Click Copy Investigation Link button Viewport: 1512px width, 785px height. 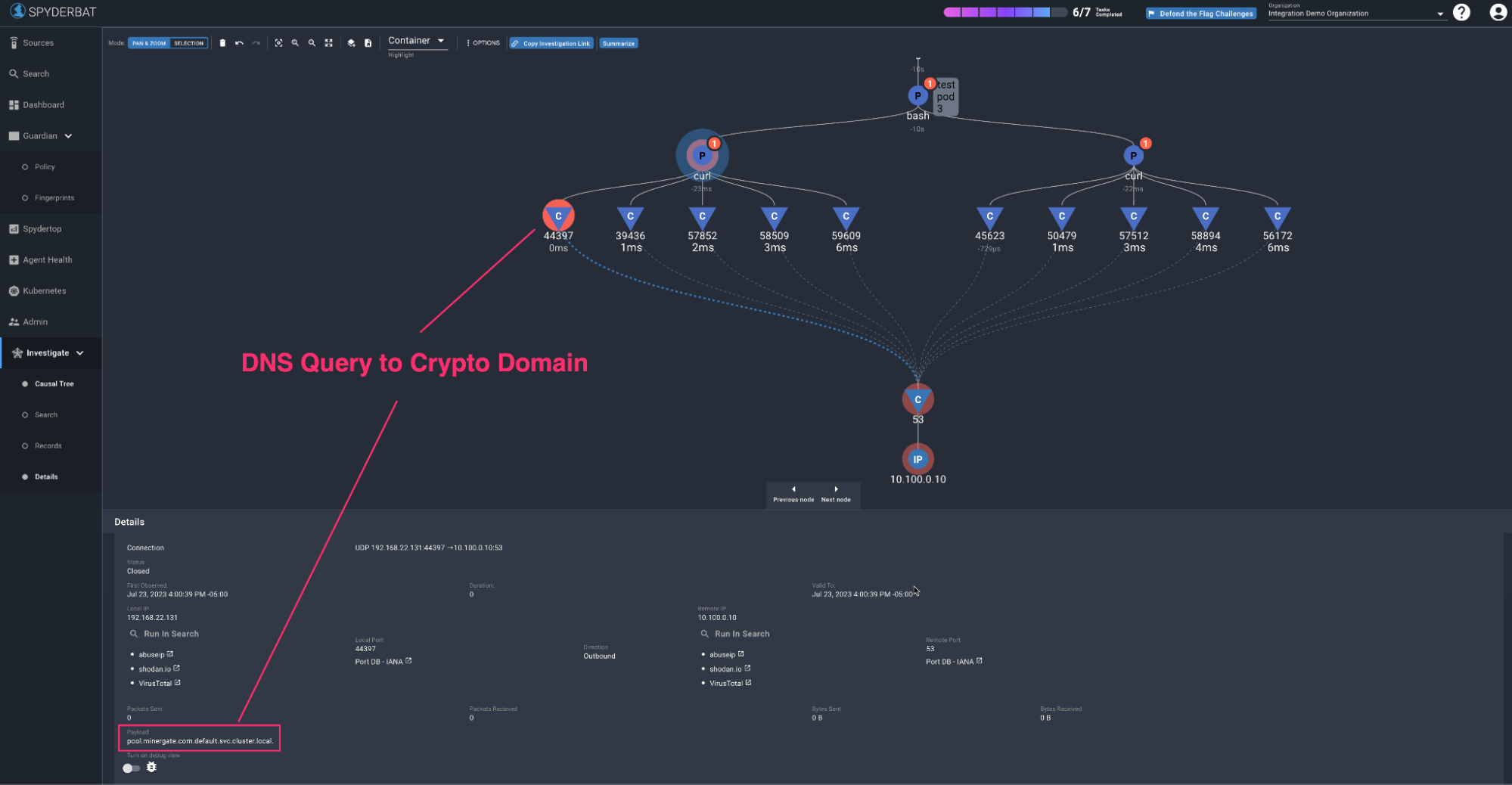click(x=551, y=43)
